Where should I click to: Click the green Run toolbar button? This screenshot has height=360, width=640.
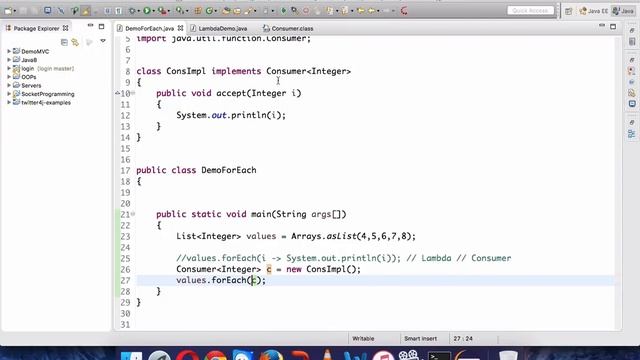tap(147, 11)
